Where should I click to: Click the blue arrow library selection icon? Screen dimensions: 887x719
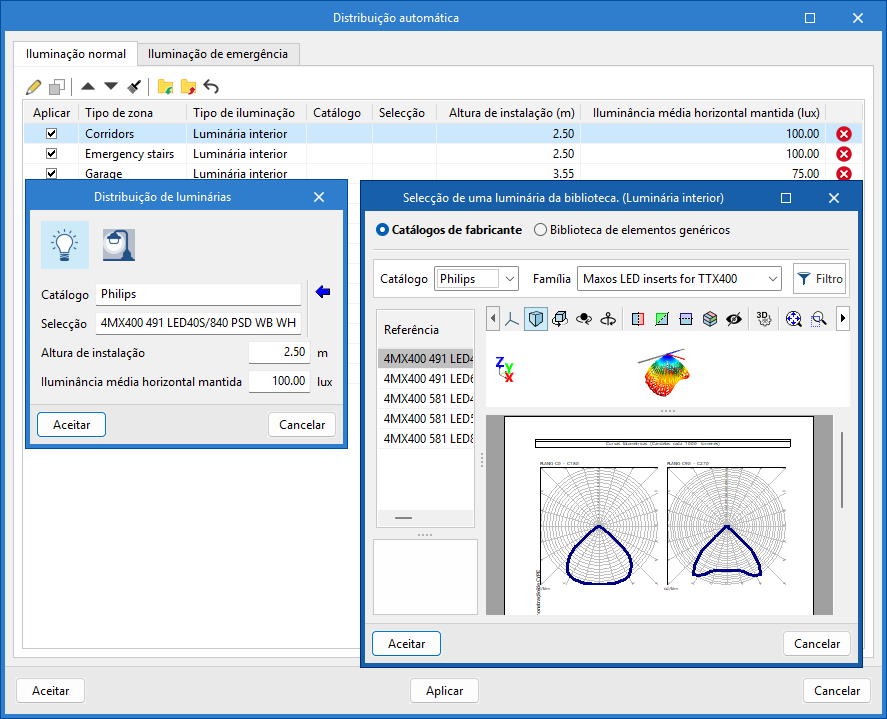pyautogui.click(x=322, y=292)
